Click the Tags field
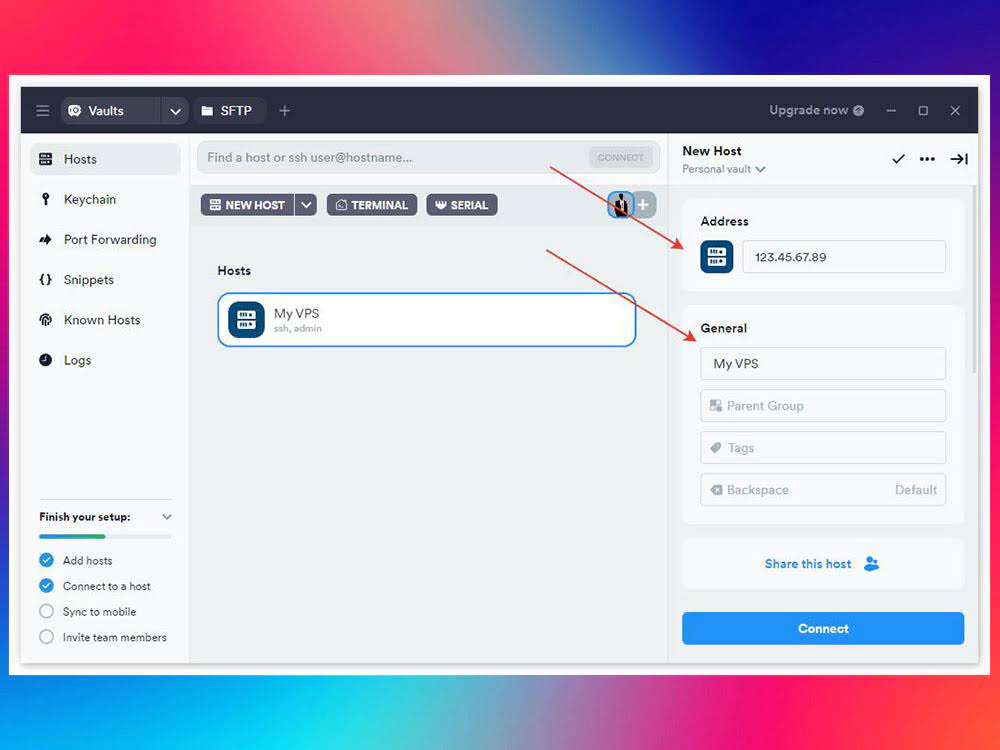Viewport: 1000px width, 750px height. 823,448
